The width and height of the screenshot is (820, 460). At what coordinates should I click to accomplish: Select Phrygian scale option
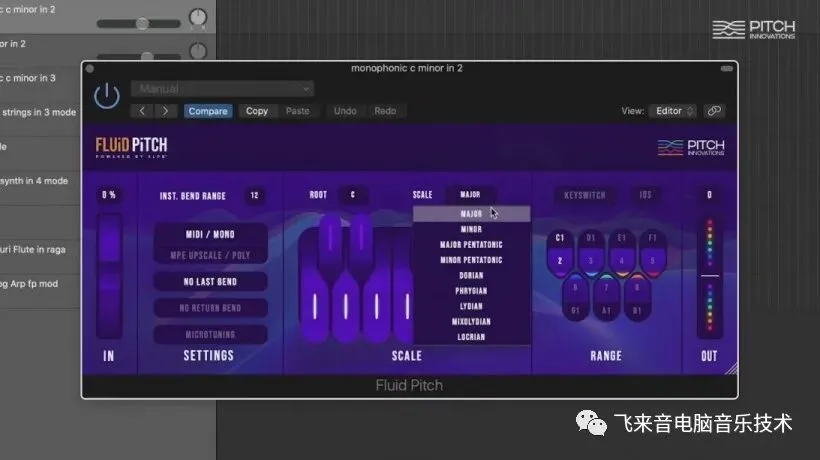(x=471, y=291)
